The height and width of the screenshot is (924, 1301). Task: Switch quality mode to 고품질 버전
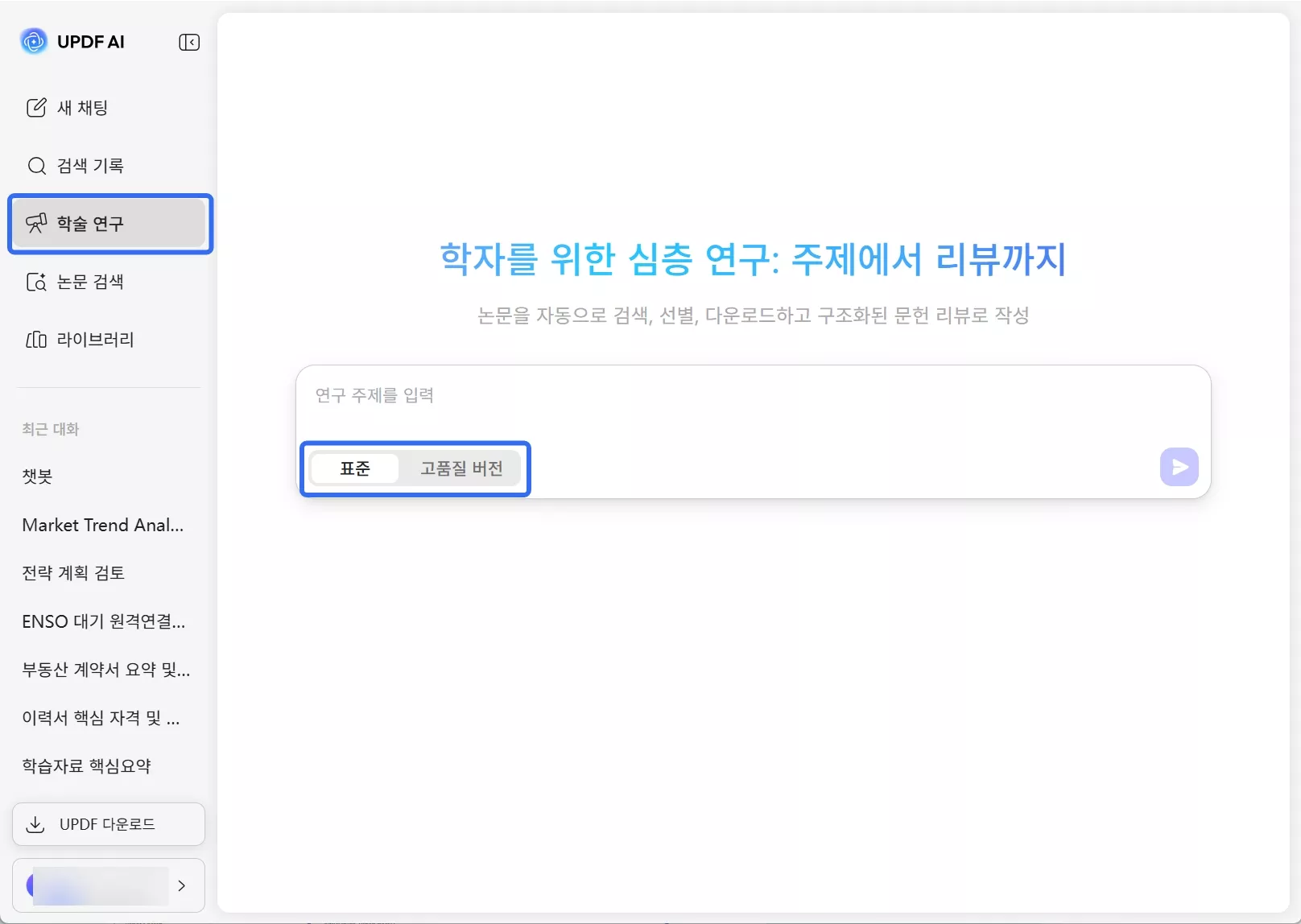pyautogui.click(x=461, y=468)
